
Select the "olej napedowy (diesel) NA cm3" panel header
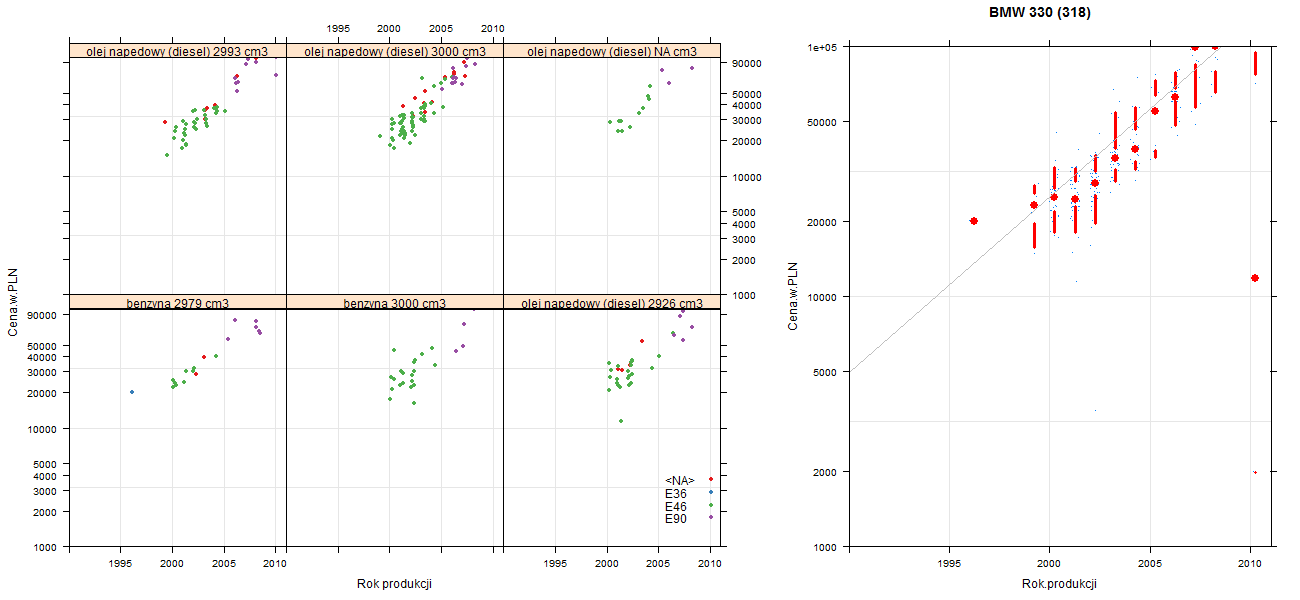click(612, 51)
